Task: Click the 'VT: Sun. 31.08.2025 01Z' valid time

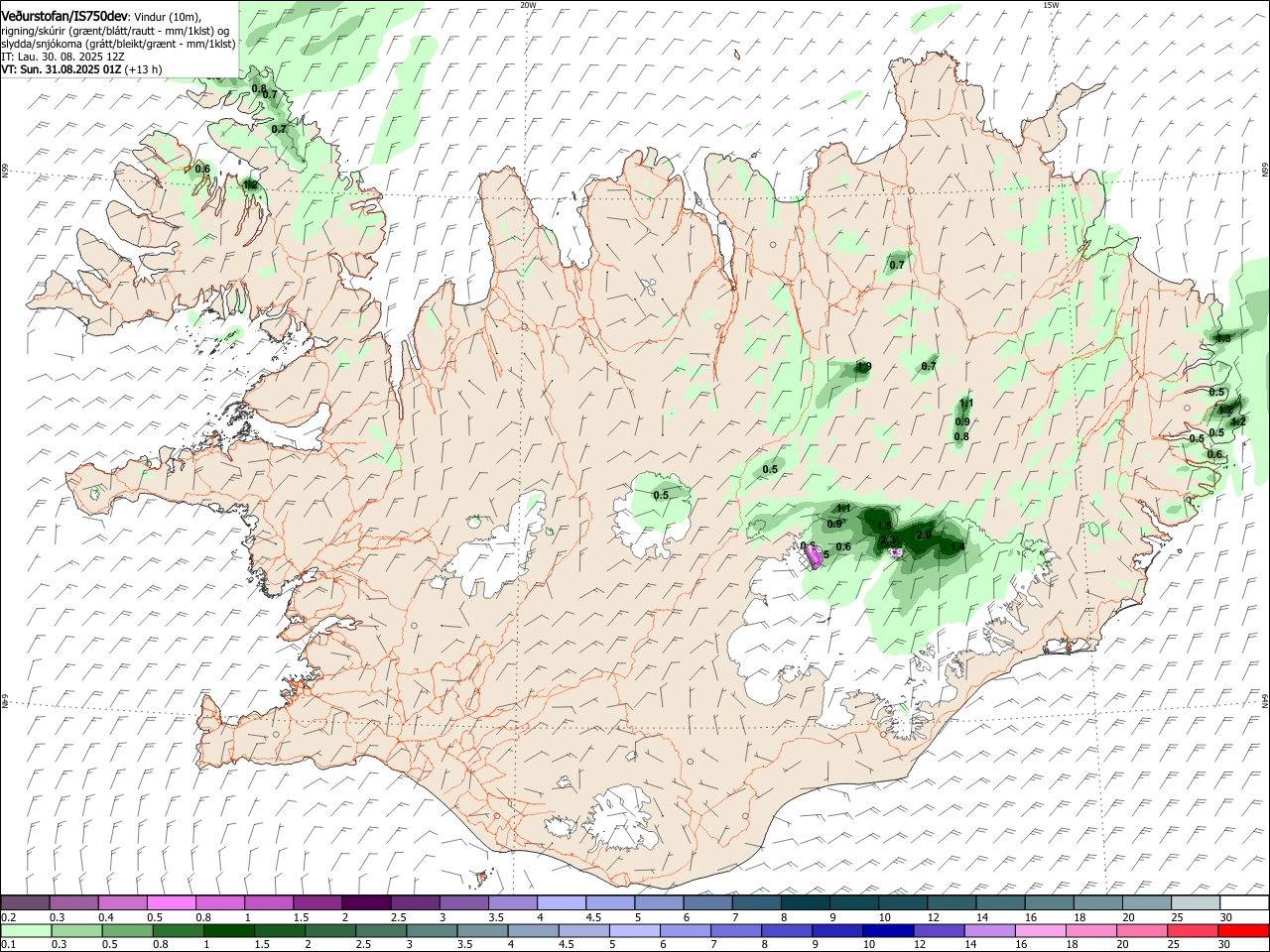Action: (62, 69)
